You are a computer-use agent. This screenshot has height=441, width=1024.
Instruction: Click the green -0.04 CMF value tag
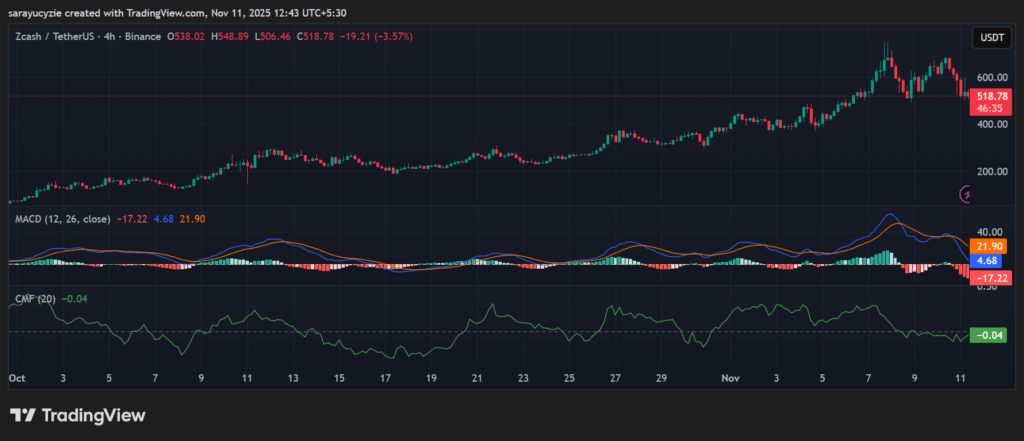coord(988,335)
